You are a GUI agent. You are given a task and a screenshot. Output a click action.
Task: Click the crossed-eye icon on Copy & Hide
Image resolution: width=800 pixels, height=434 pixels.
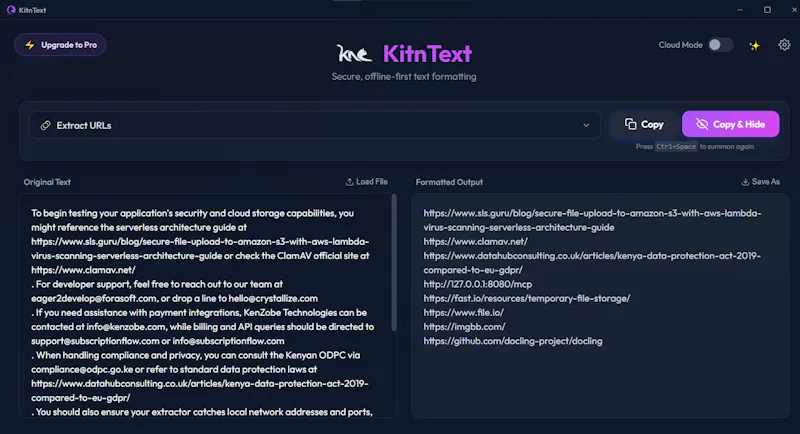[702, 124]
